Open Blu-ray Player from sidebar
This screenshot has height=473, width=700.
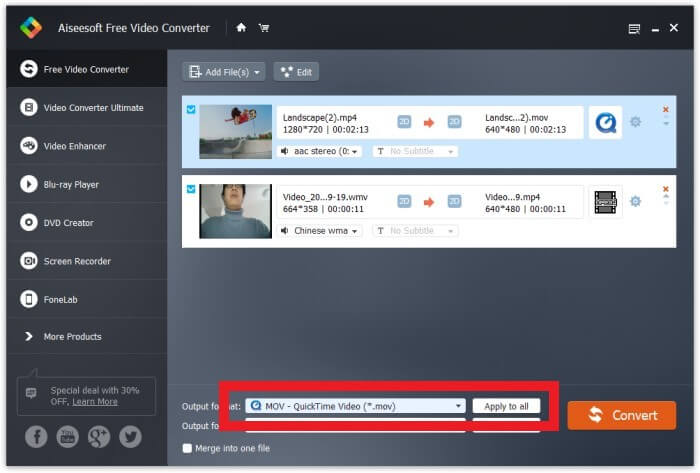[x=87, y=184]
